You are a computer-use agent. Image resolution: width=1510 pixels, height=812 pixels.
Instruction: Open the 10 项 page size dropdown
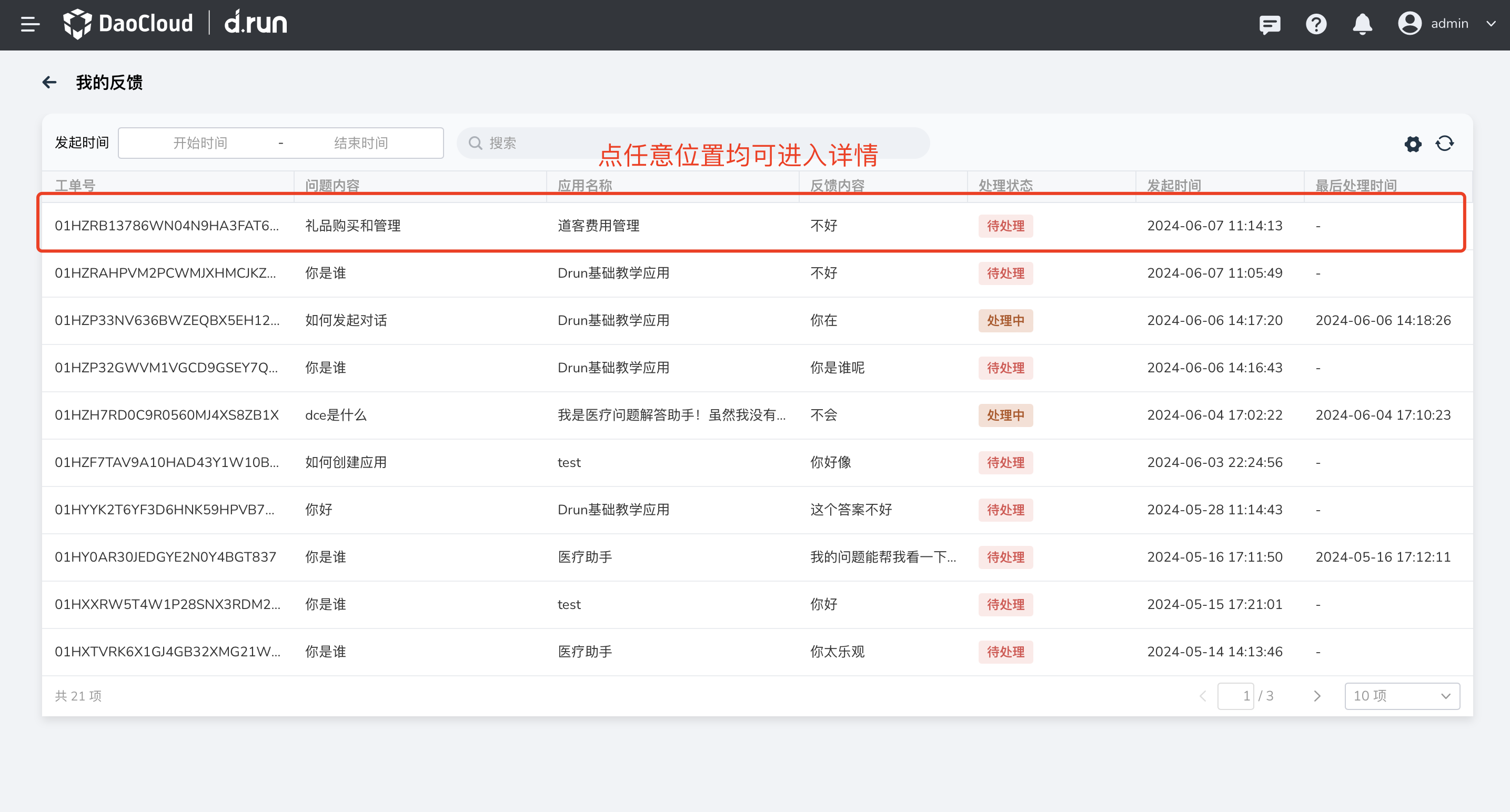pos(1402,696)
